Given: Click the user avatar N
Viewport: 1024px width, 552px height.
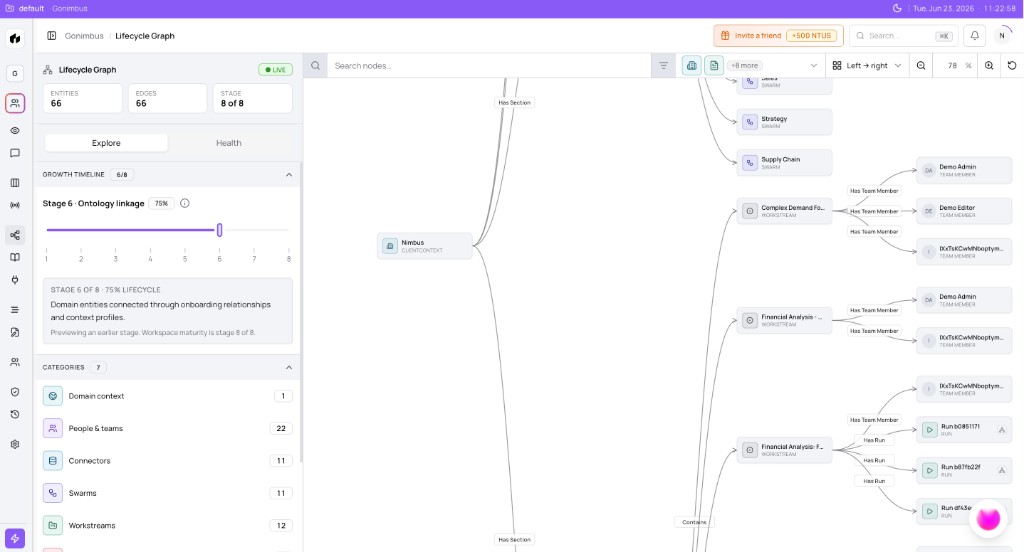Looking at the screenshot, I should coord(1002,36).
